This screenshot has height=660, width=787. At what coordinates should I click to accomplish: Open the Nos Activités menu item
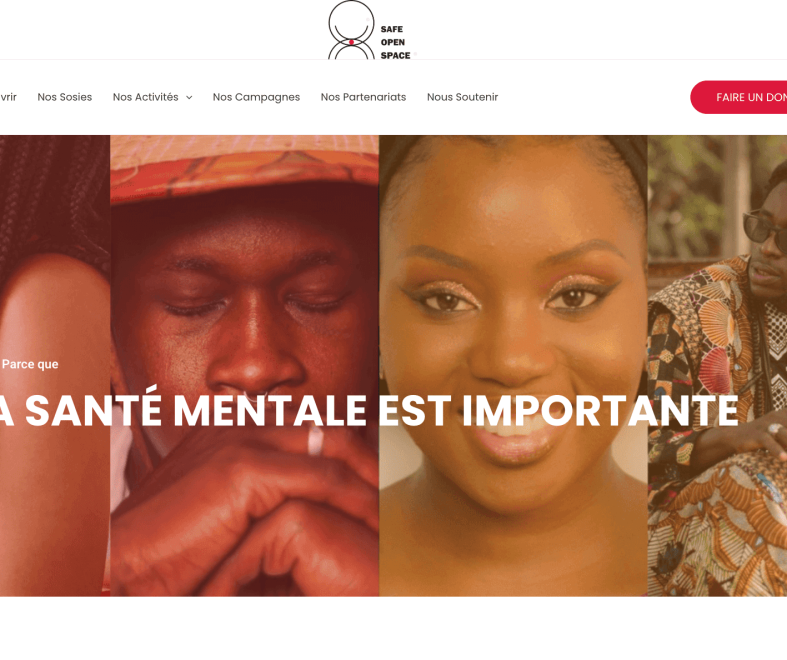146,97
